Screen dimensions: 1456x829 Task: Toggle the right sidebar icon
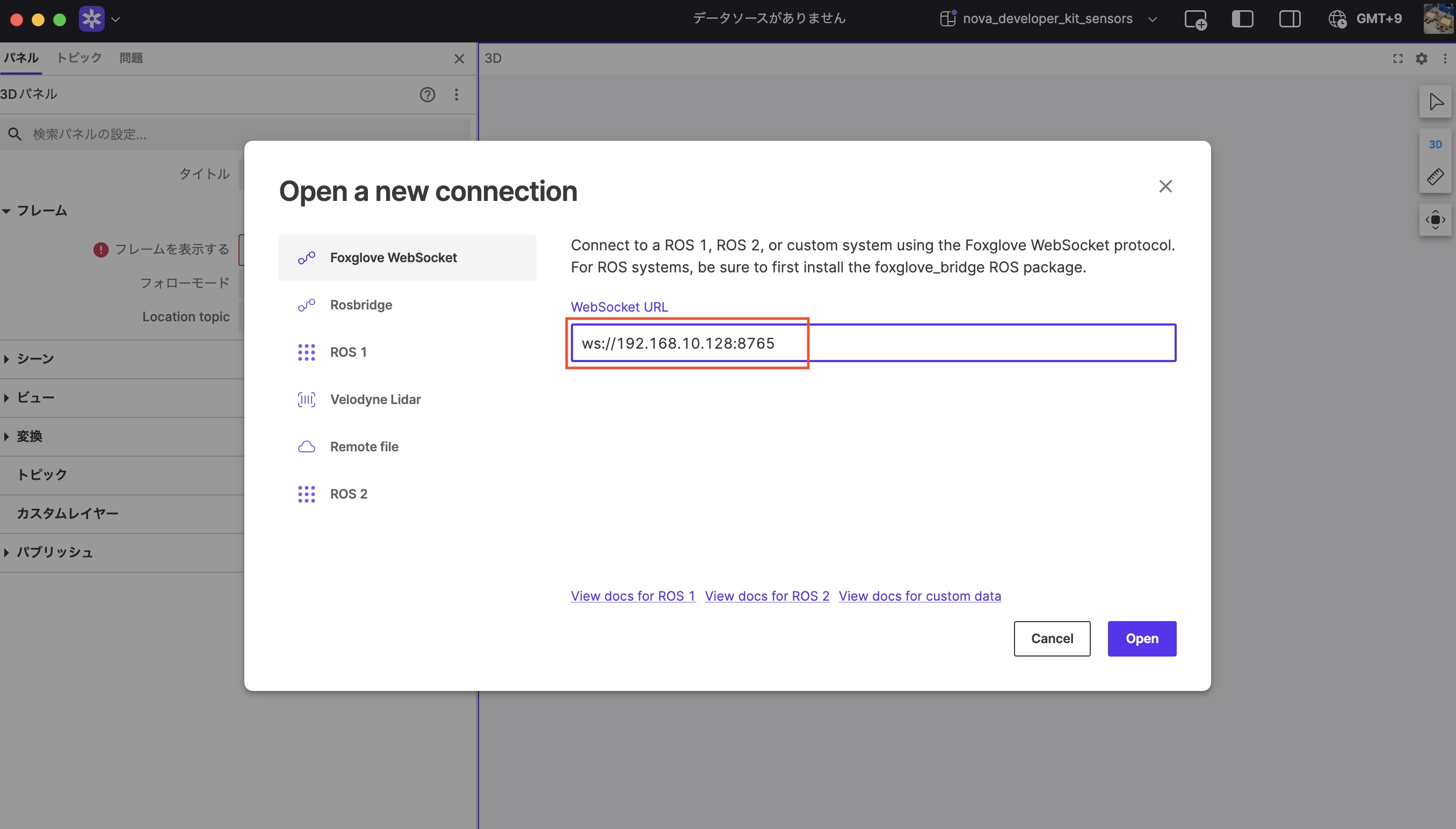(x=1290, y=19)
